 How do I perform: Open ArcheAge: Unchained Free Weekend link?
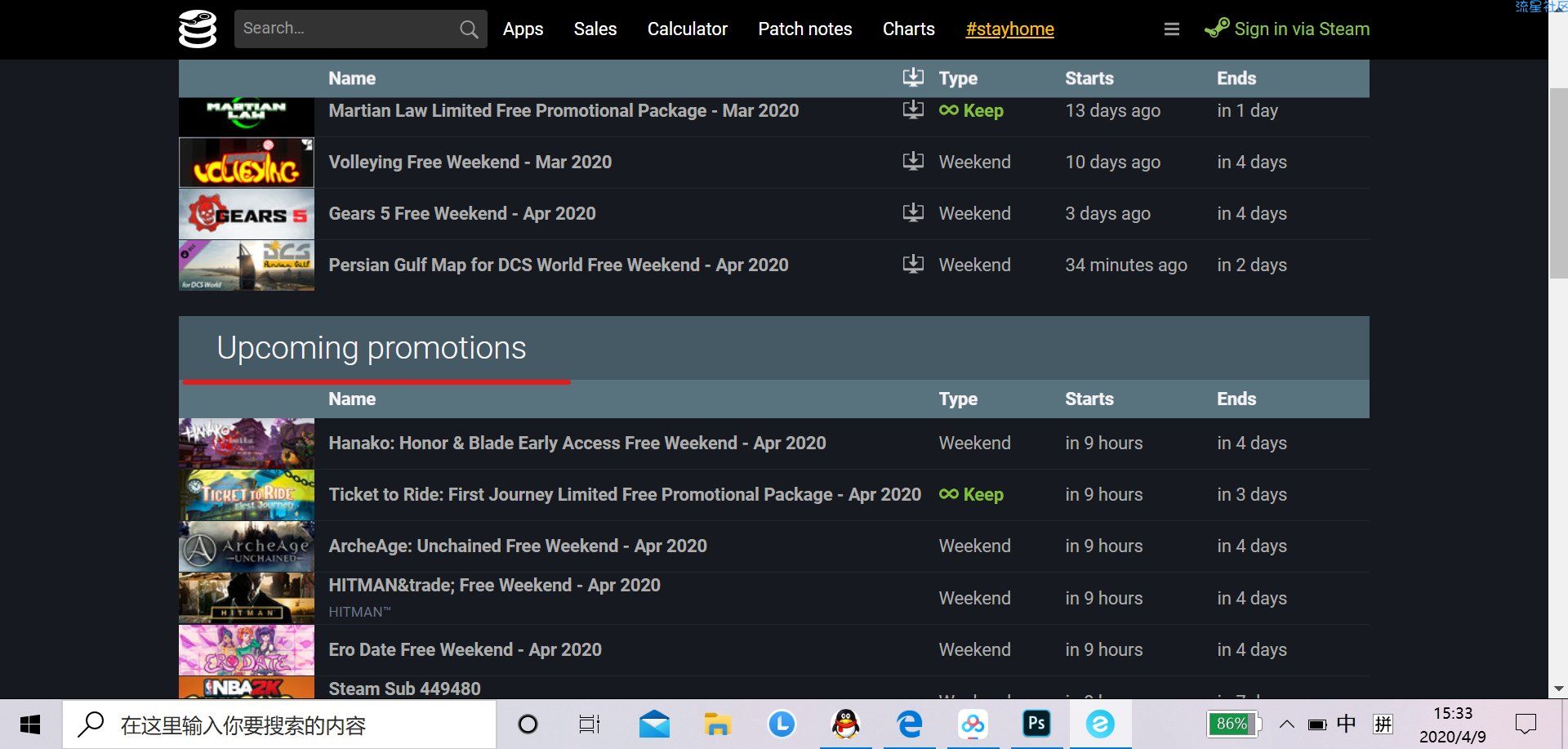coord(518,546)
